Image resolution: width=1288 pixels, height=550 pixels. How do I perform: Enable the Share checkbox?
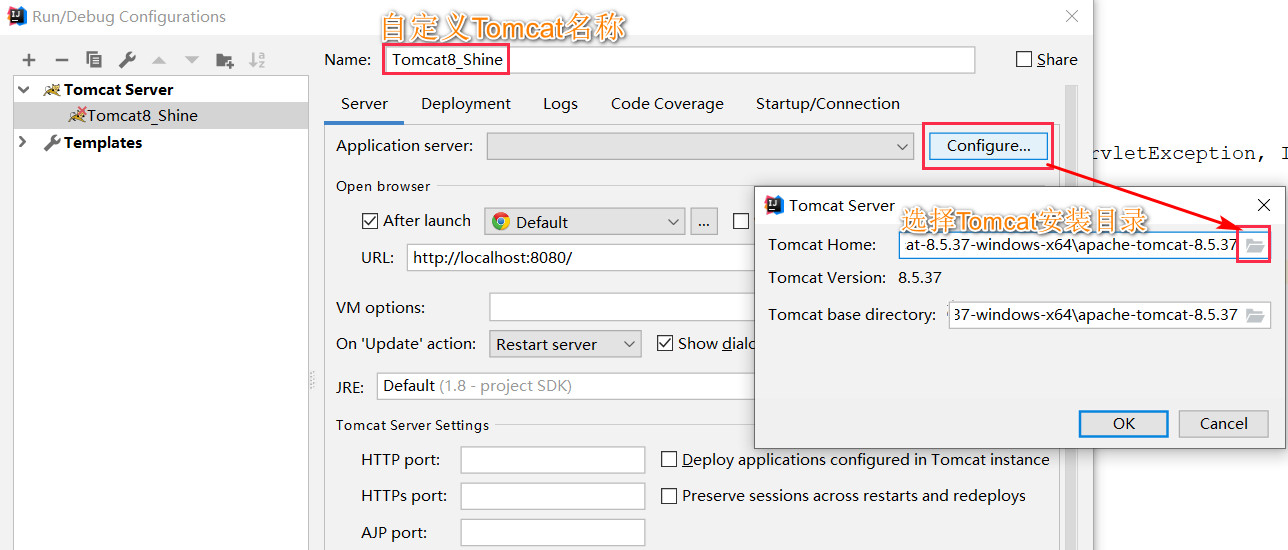pyautogui.click(x=1024, y=59)
